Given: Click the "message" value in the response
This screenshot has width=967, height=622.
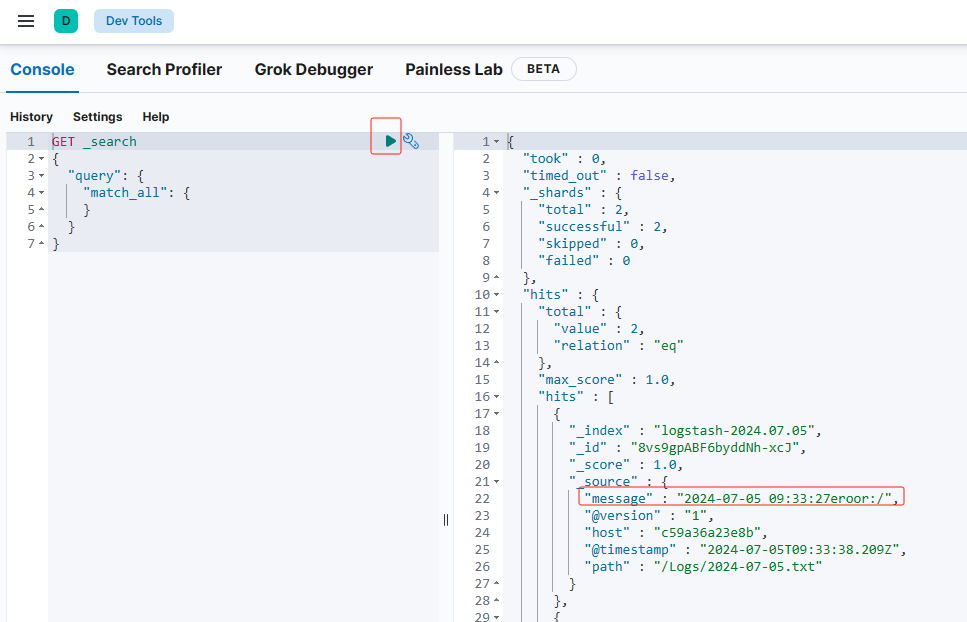Looking at the screenshot, I should [784, 498].
